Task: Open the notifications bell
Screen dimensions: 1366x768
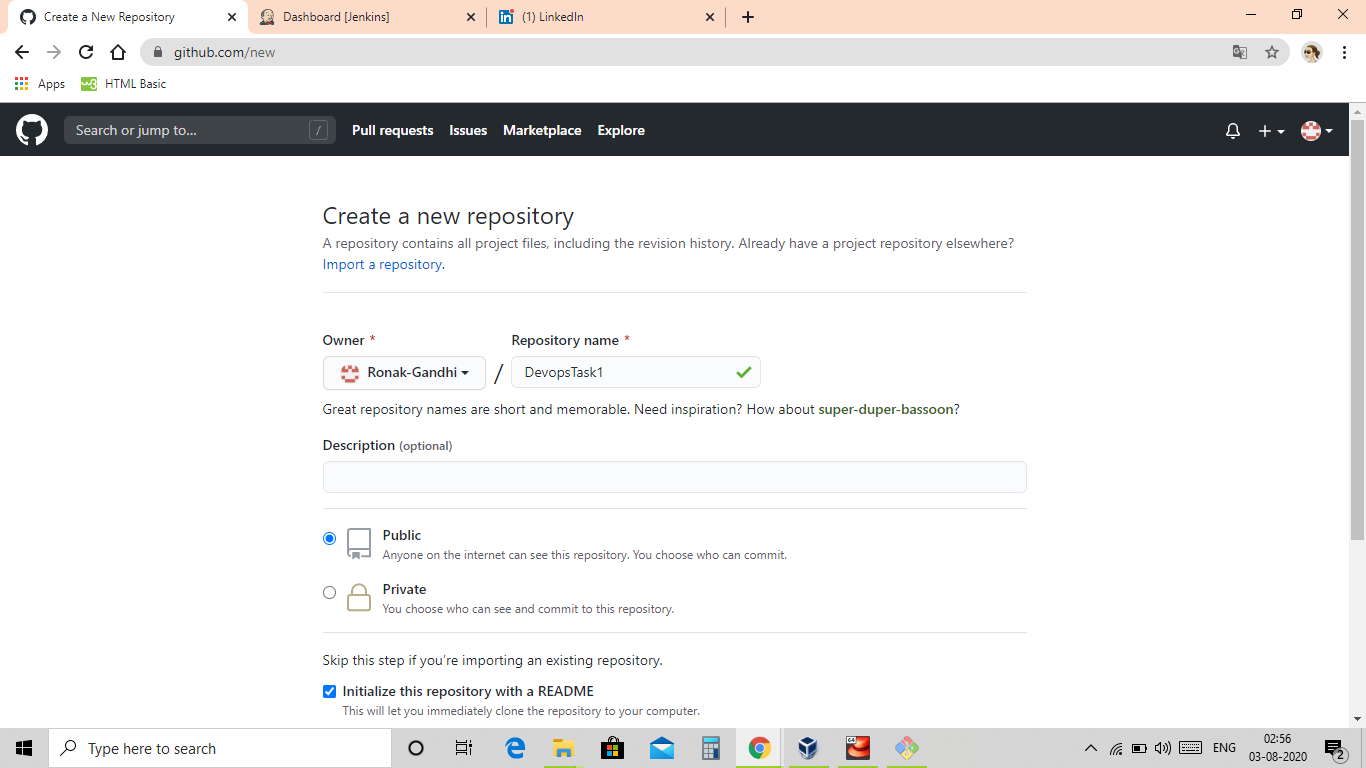Action: (x=1232, y=130)
